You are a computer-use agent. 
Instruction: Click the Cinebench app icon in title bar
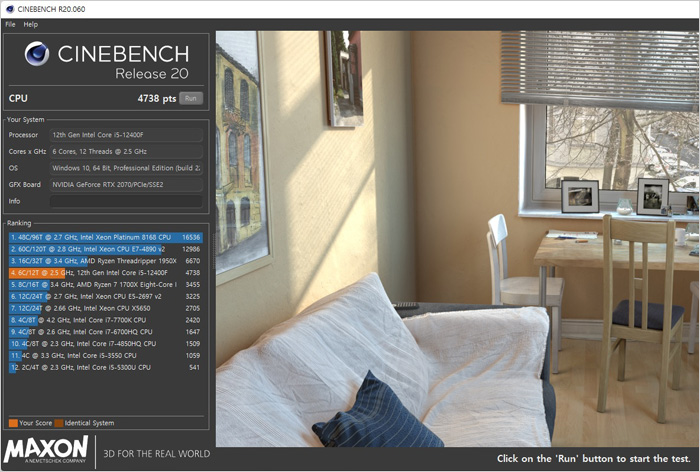pos(9,8)
